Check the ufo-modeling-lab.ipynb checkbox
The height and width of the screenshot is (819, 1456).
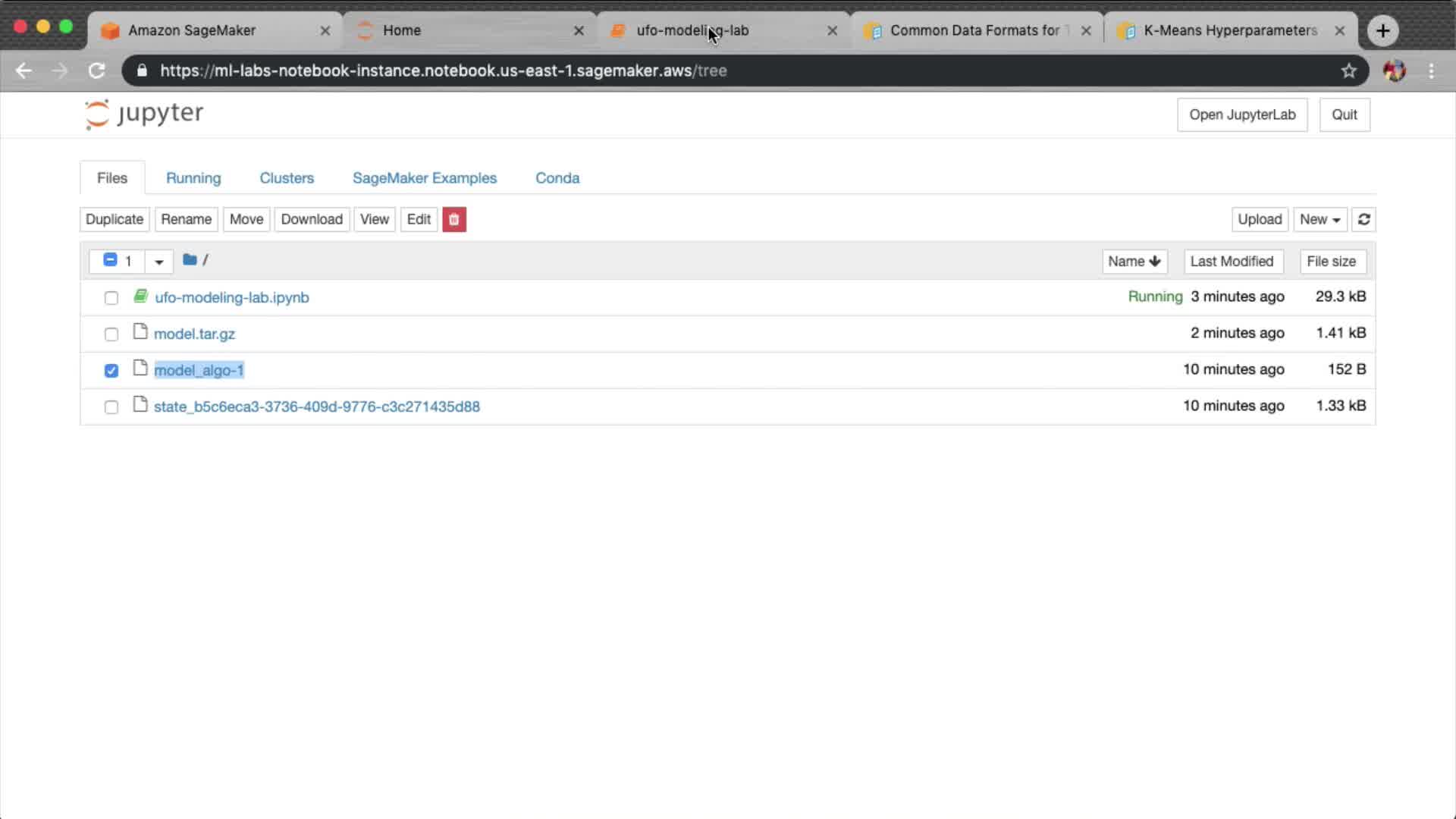(x=111, y=298)
